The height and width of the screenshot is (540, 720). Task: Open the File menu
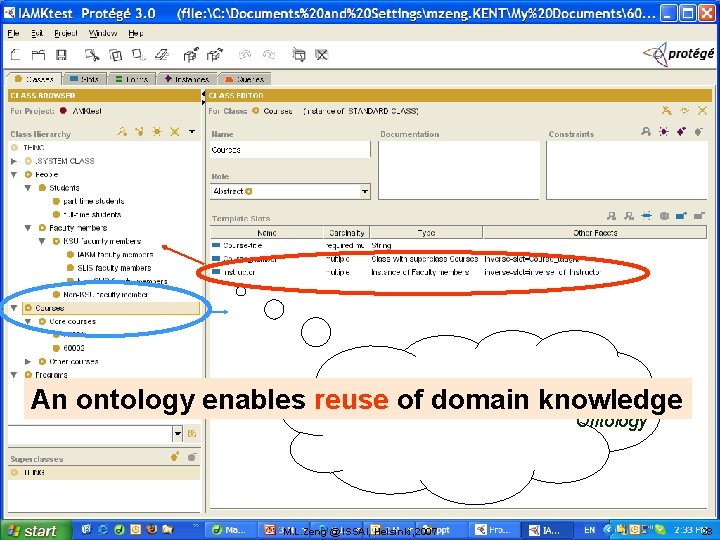13,33
